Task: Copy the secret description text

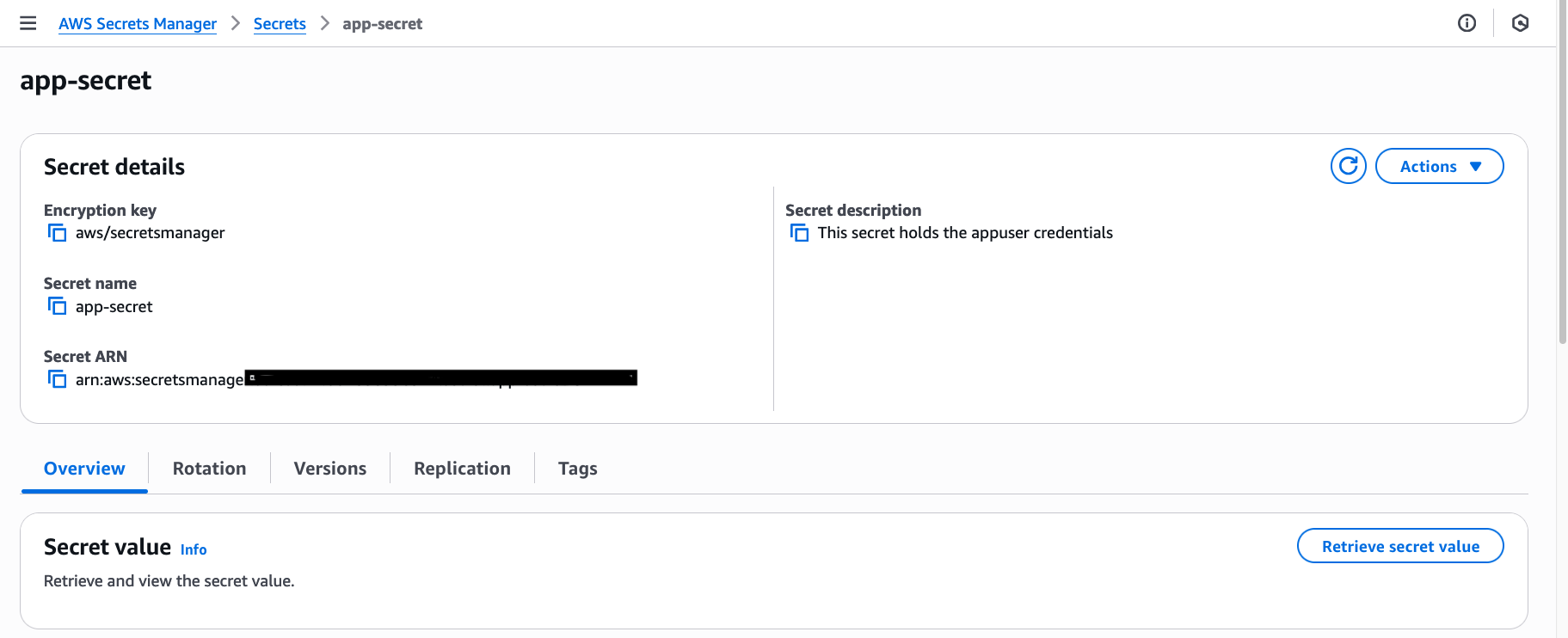Action: tap(799, 233)
